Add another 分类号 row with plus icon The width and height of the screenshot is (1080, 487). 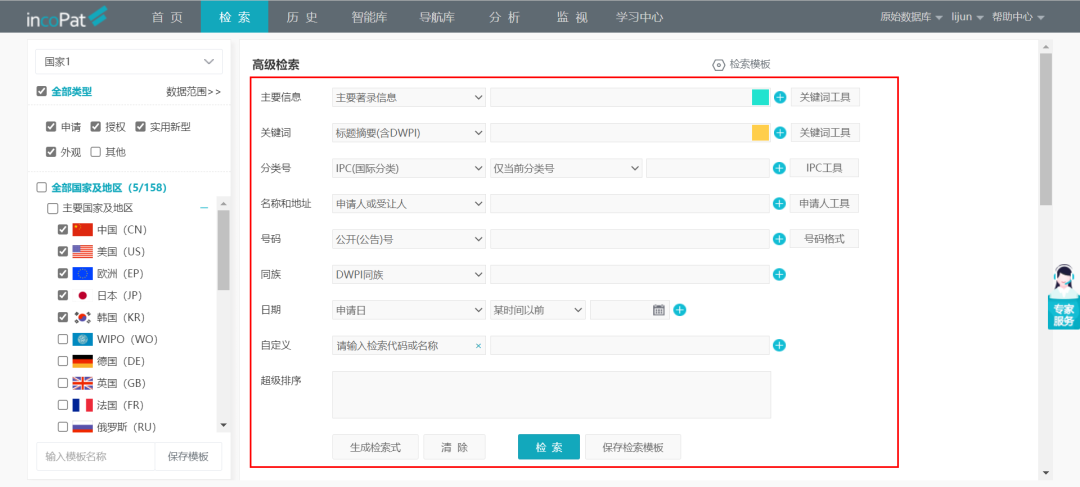(780, 168)
